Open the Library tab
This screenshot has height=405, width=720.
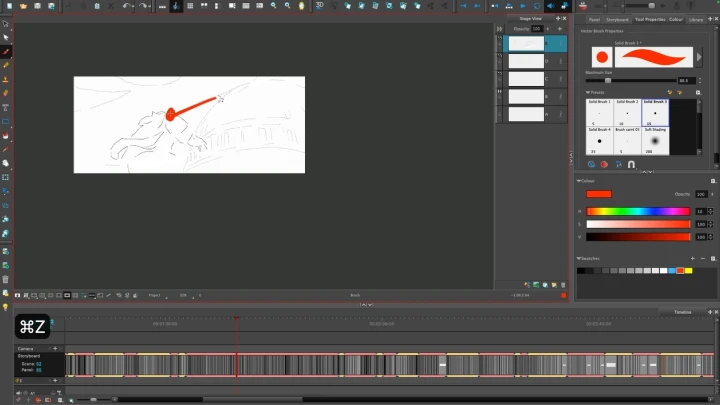pos(696,19)
